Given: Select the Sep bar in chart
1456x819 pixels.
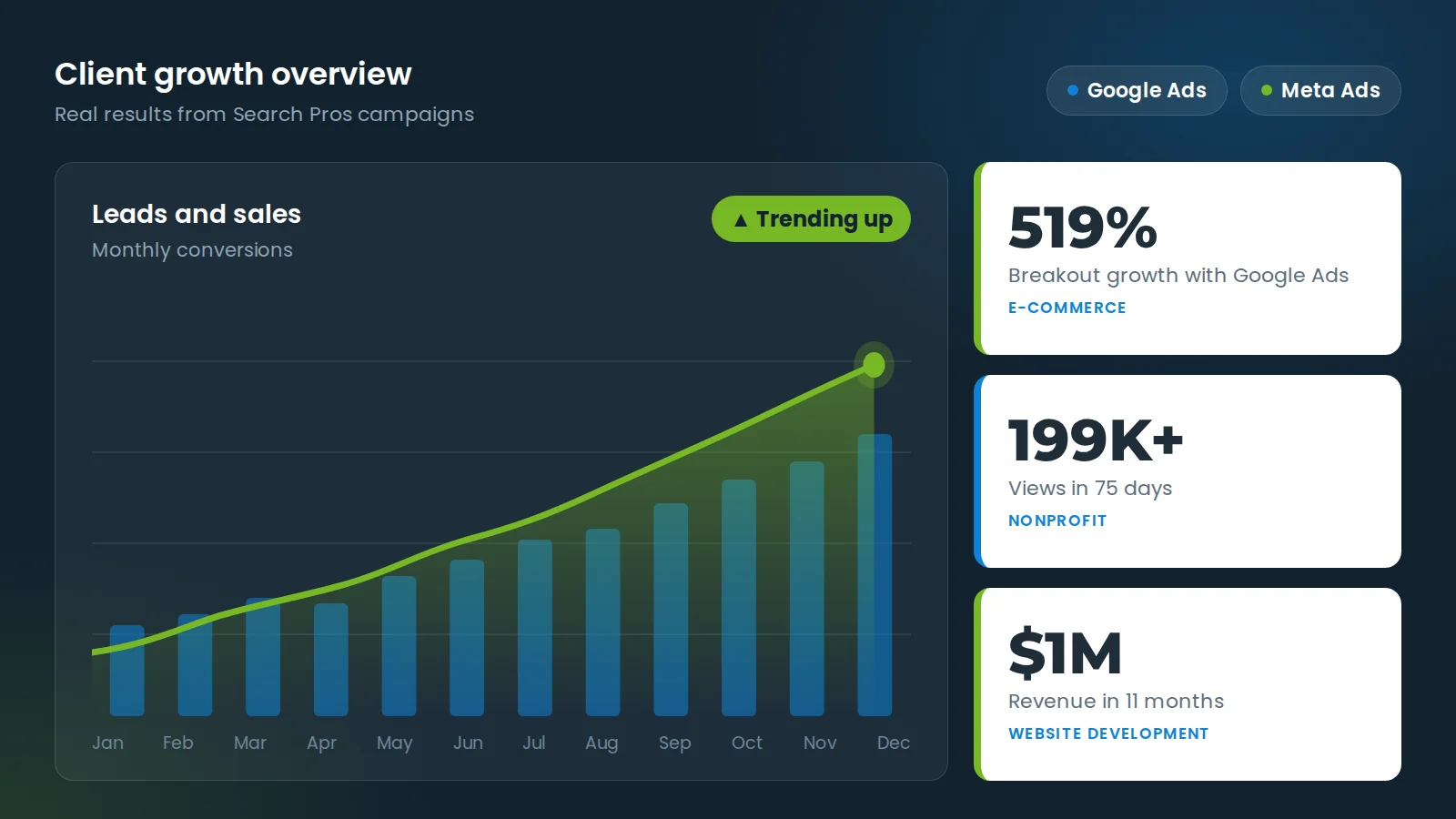Looking at the screenshot, I should tap(671, 610).
